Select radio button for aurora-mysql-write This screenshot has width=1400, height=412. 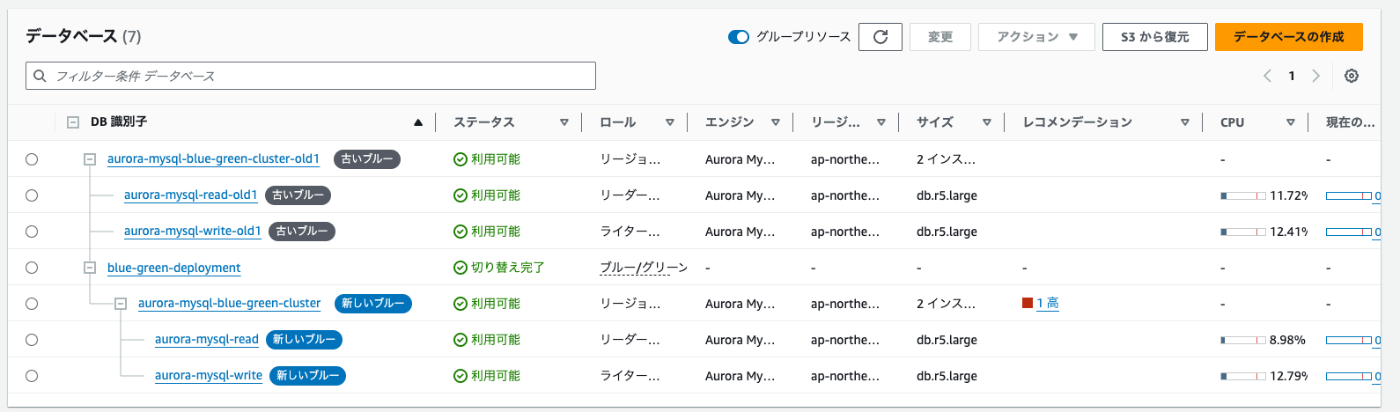coord(32,376)
